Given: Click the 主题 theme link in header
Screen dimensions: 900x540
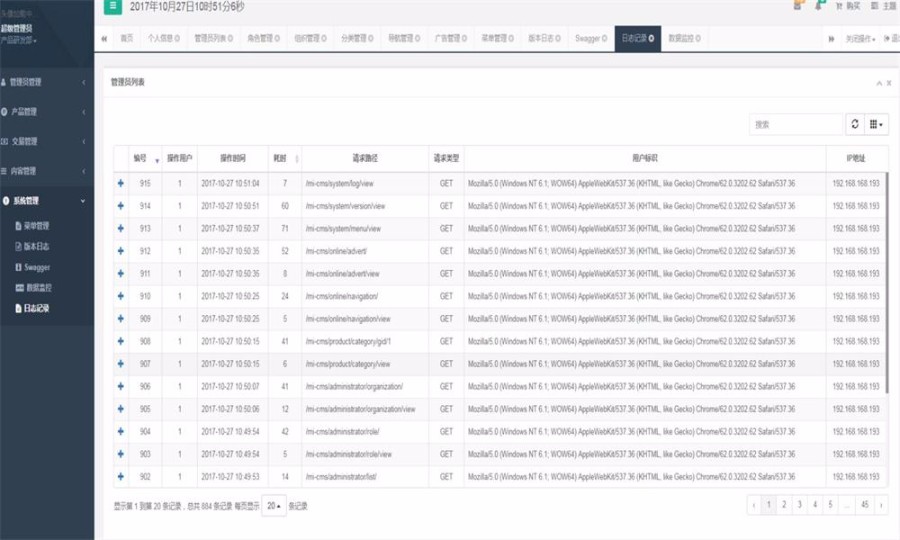Looking at the screenshot, I should tap(885, 6).
